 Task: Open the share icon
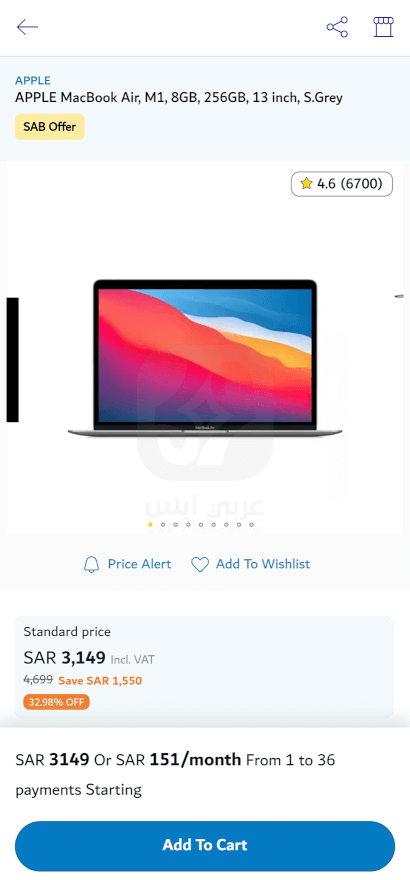point(337,27)
